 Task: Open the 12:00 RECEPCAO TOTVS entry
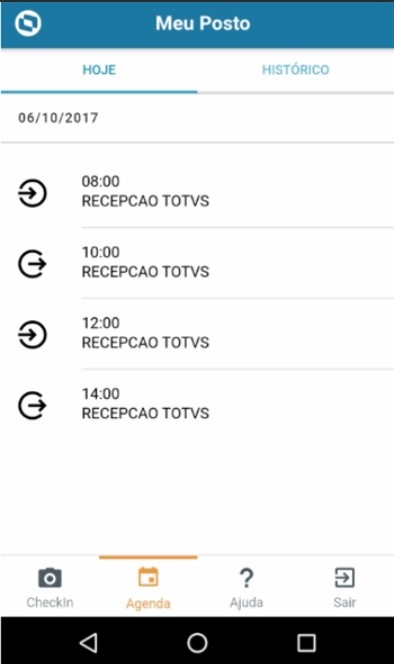tap(197, 334)
